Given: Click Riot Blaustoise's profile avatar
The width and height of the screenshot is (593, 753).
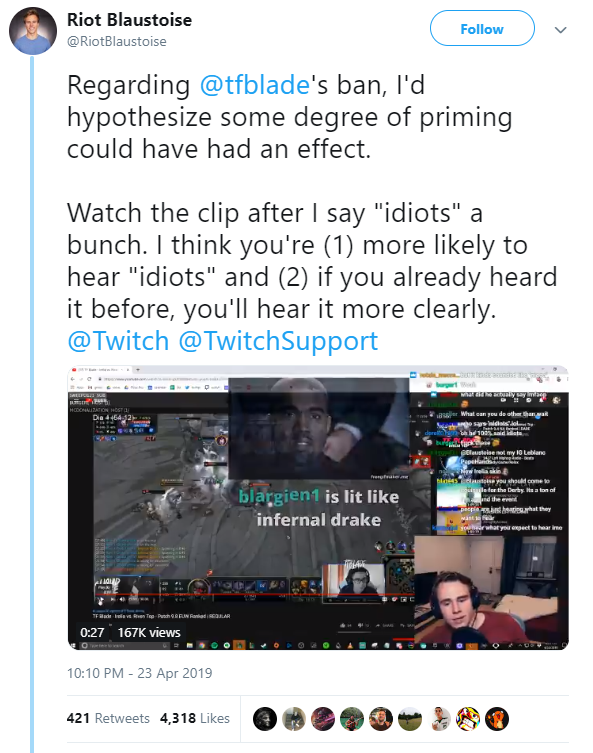Looking at the screenshot, I should pyautogui.click(x=33, y=31).
